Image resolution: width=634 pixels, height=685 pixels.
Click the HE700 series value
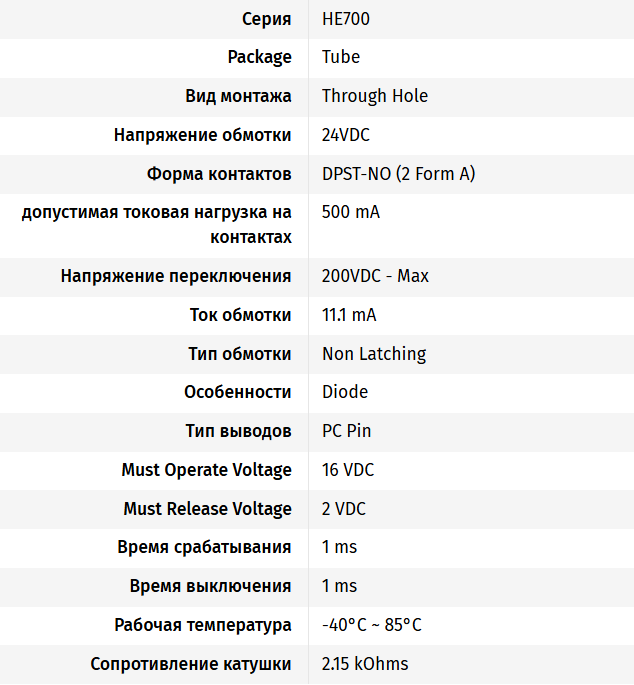tap(346, 19)
